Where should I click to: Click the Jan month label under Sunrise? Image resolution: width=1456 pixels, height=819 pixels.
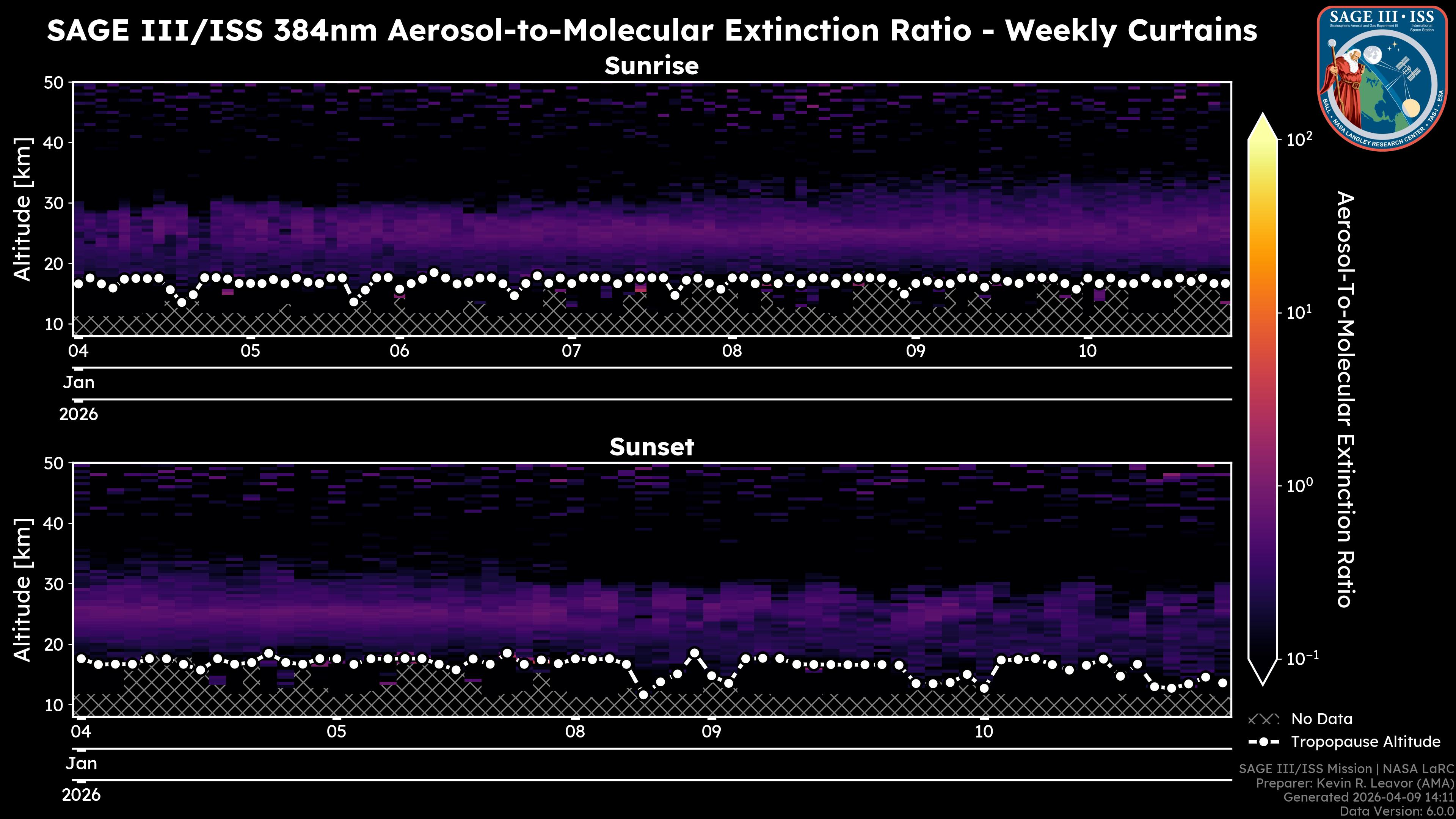point(78,383)
